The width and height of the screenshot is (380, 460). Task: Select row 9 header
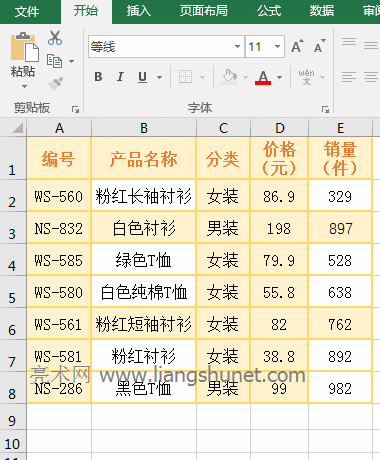pos(13,417)
